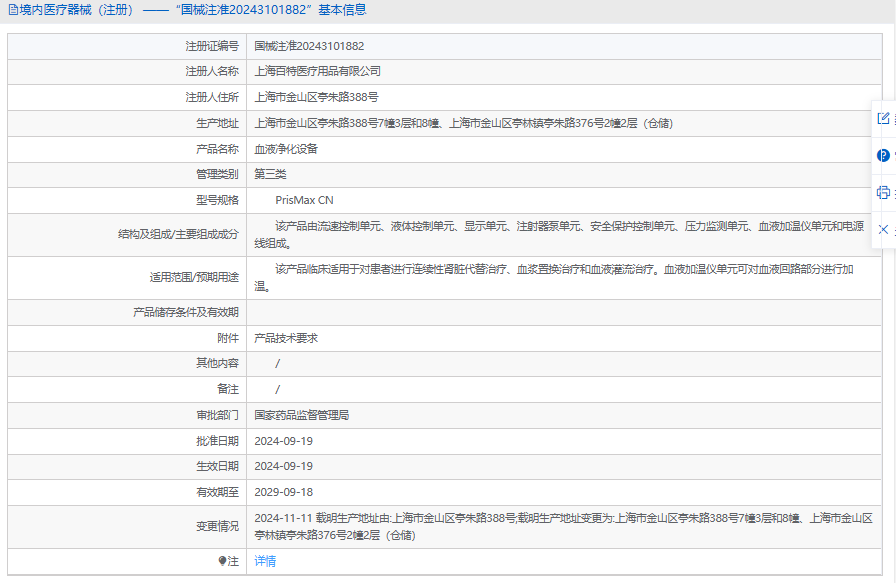Click the approving department 国家药品监督管理局

click(x=301, y=415)
